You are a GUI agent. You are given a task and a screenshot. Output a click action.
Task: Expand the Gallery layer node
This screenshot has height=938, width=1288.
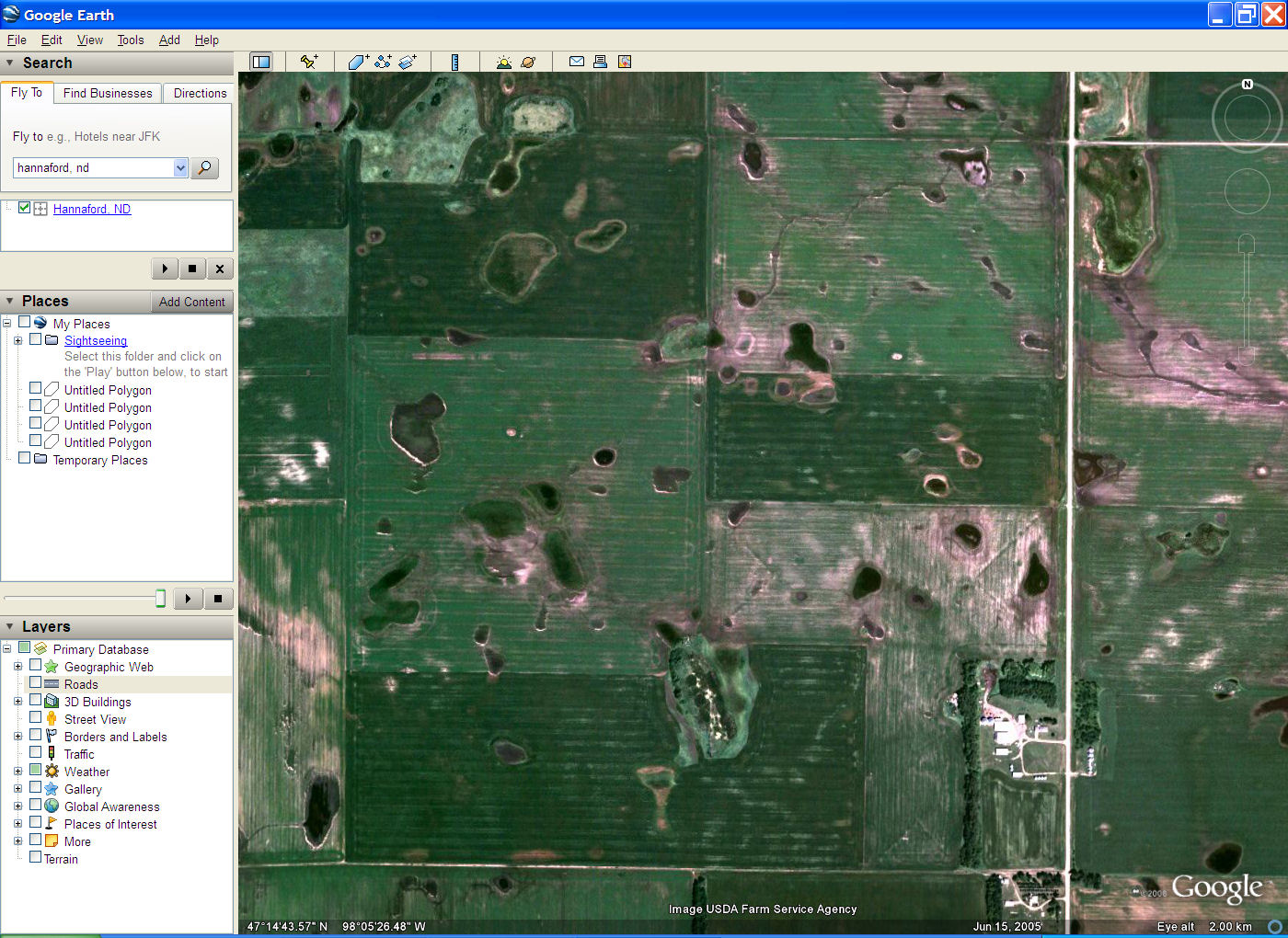click(17, 789)
